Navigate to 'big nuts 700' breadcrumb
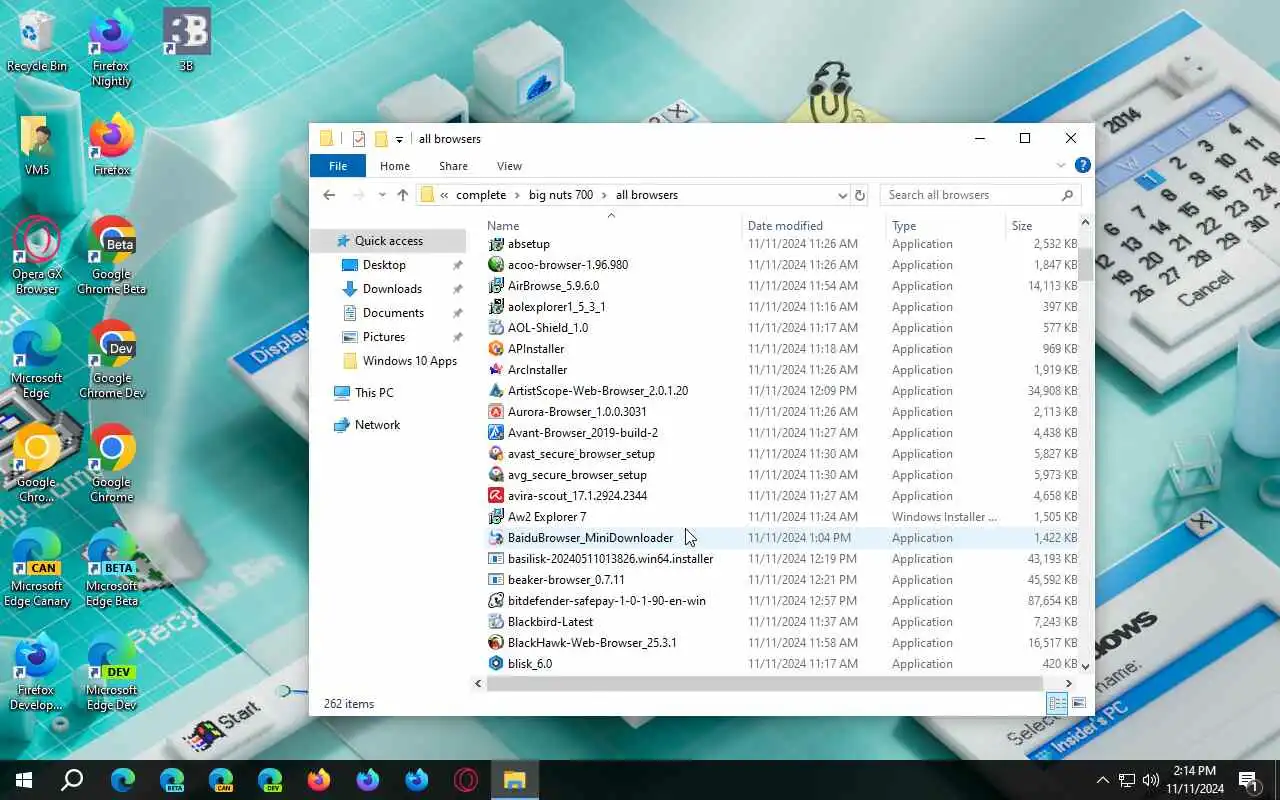1280x800 pixels. [x=561, y=195]
